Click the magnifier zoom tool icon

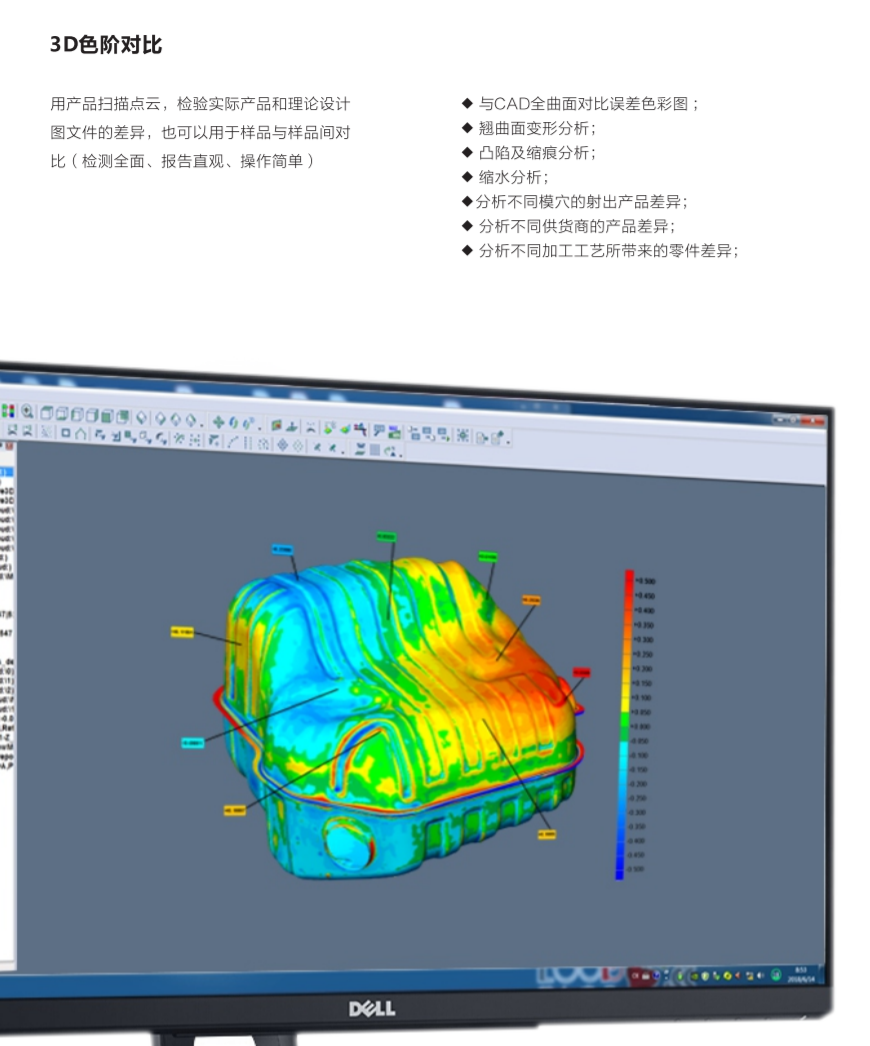click(x=27, y=411)
